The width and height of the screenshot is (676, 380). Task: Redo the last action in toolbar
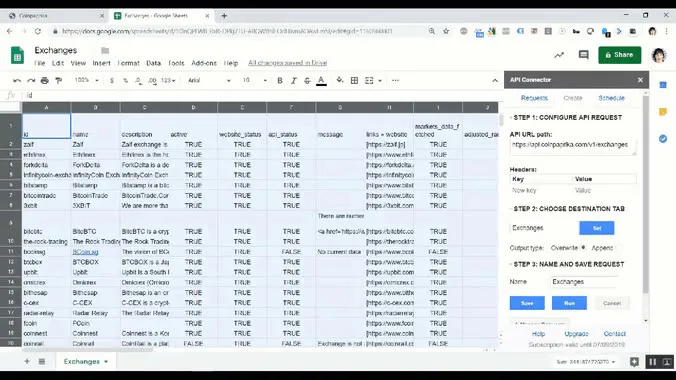31,81
